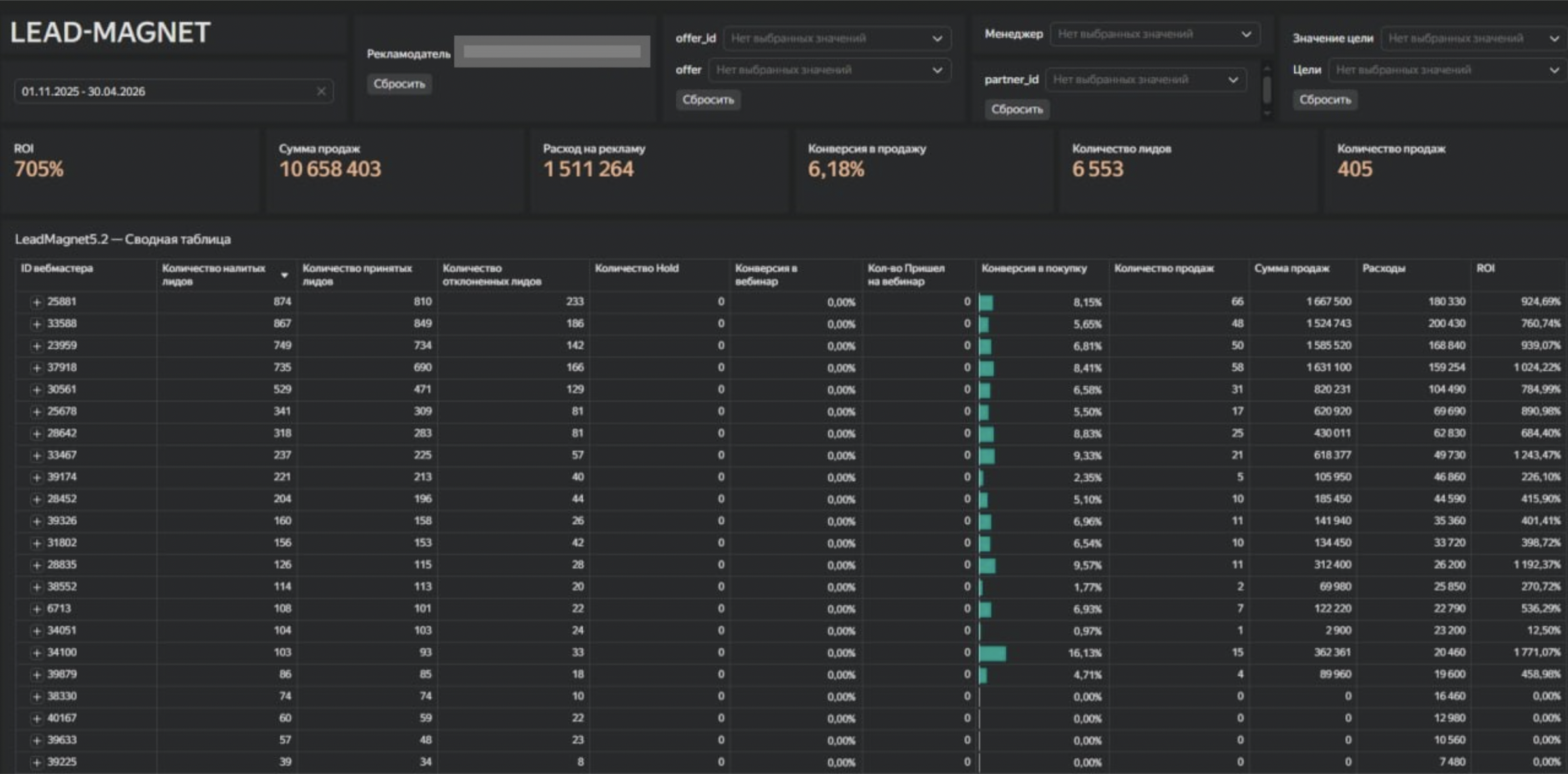Expand row for webmaster 6713

tap(36, 609)
